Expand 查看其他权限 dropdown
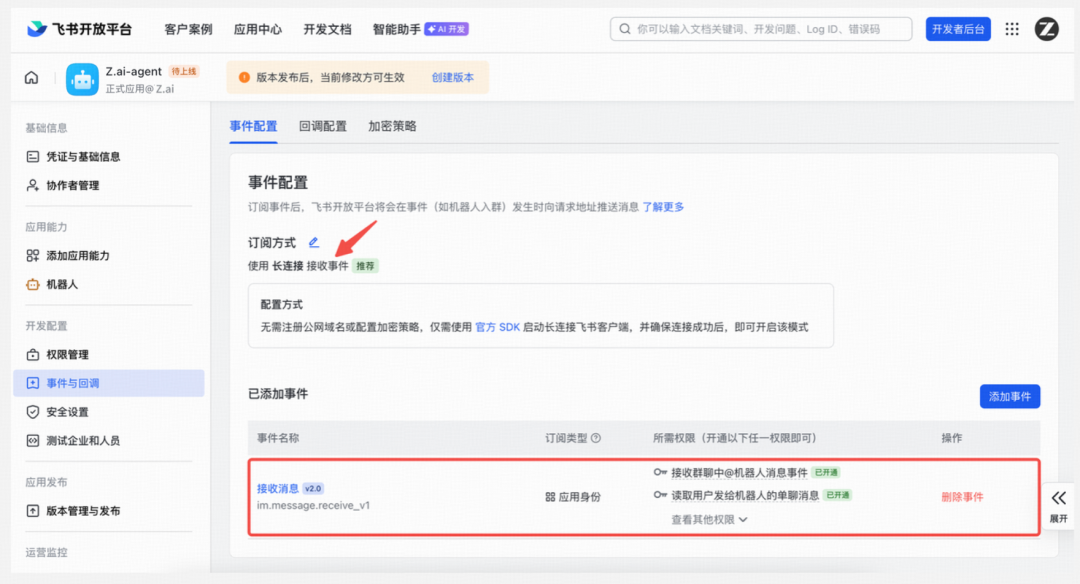This screenshot has height=584, width=1080. pos(709,519)
